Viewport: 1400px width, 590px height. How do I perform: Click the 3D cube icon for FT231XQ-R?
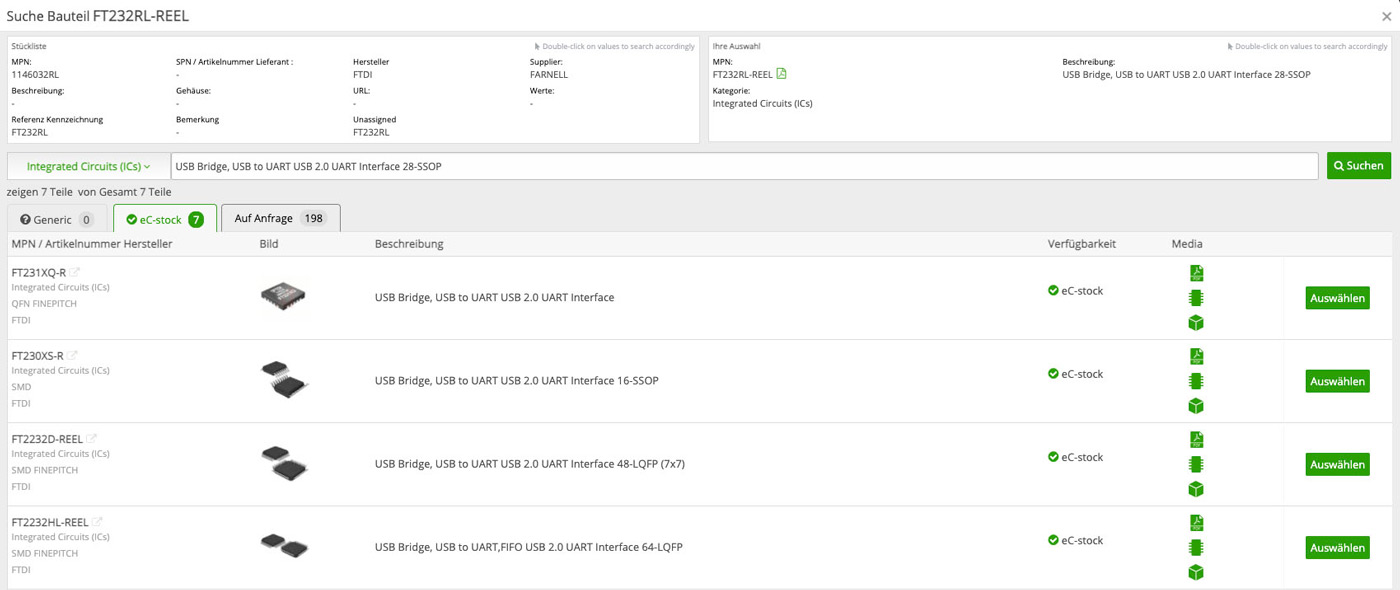[x=1196, y=323]
